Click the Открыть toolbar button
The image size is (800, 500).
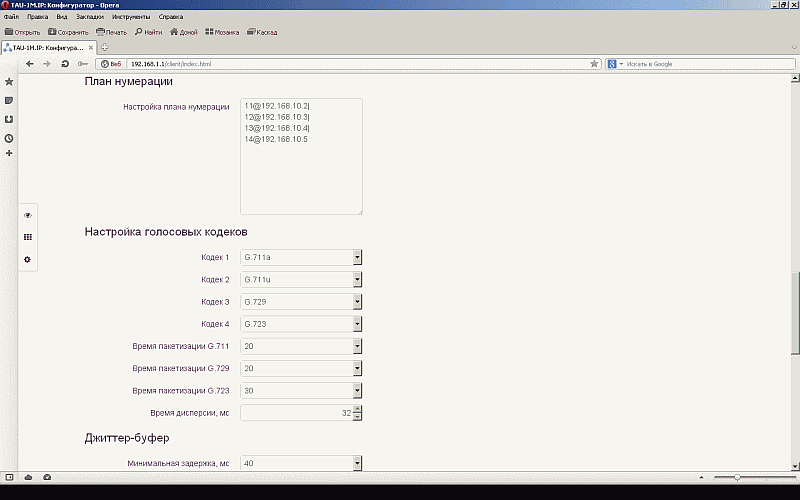pos(22,32)
